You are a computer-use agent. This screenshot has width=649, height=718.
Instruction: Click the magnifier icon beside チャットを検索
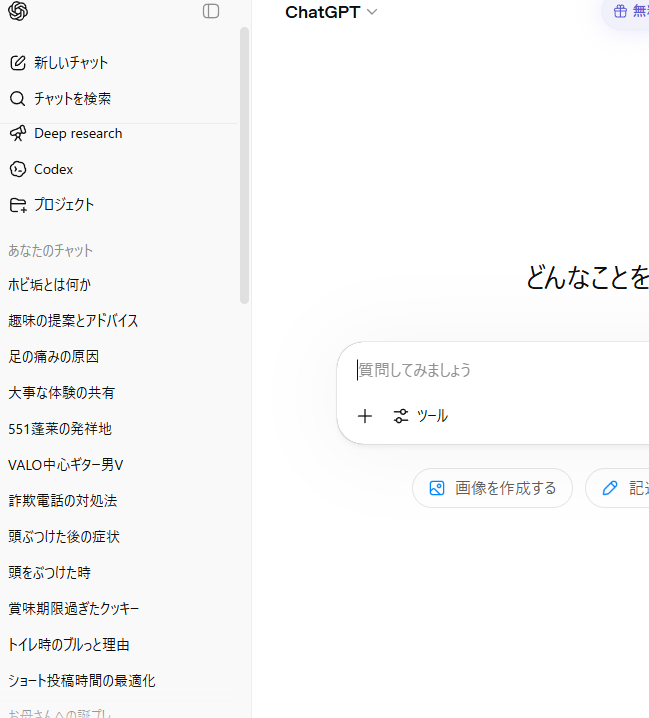point(17,98)
